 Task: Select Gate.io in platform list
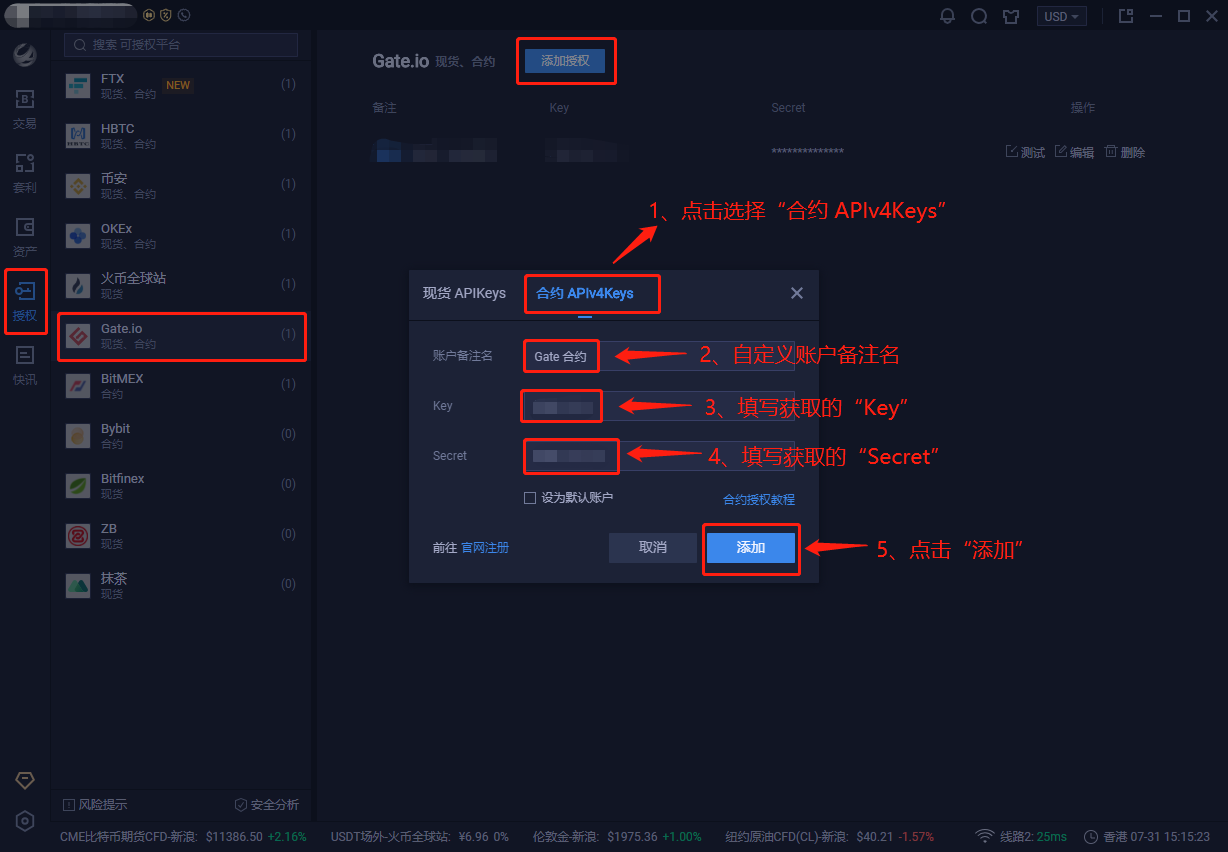181,336
